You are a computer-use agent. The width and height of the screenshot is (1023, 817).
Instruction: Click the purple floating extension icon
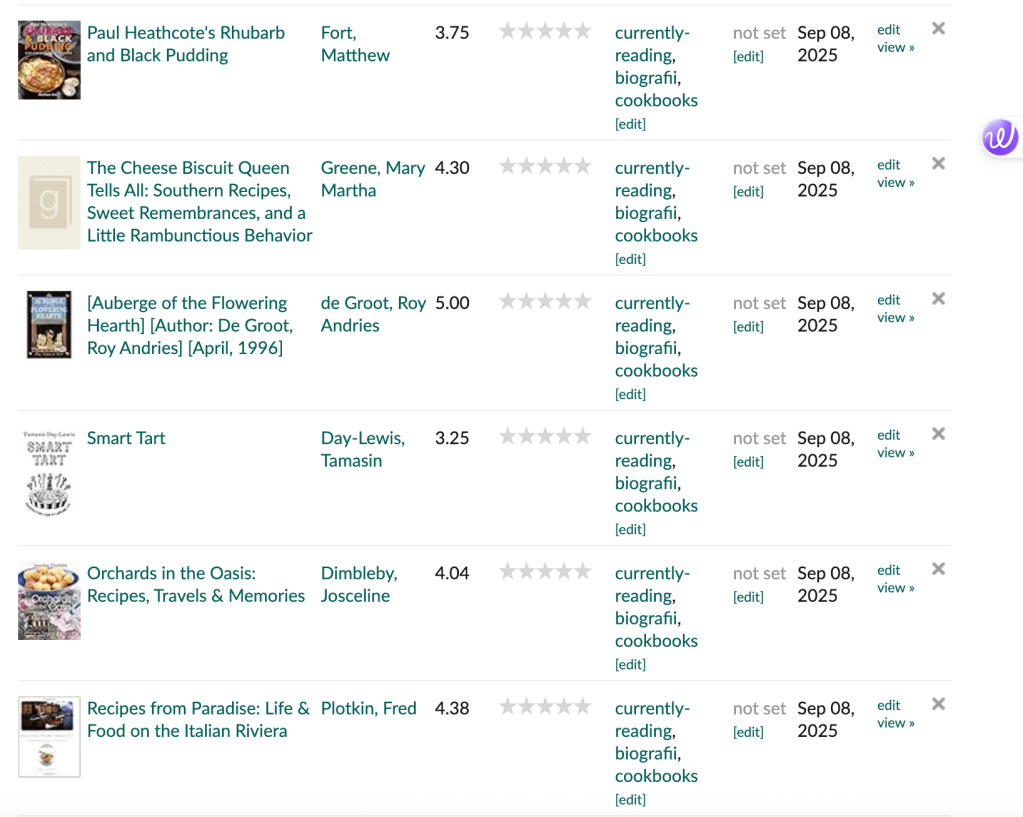pos(999,137)
